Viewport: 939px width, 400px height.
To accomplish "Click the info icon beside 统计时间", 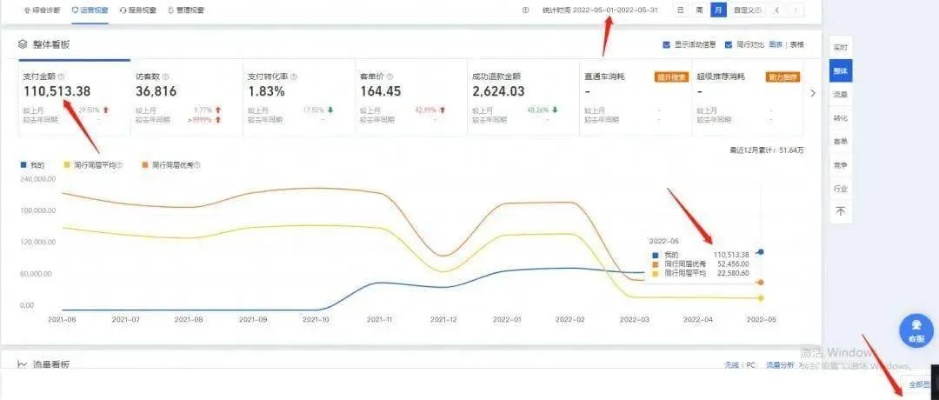I will tap(526, 10).
